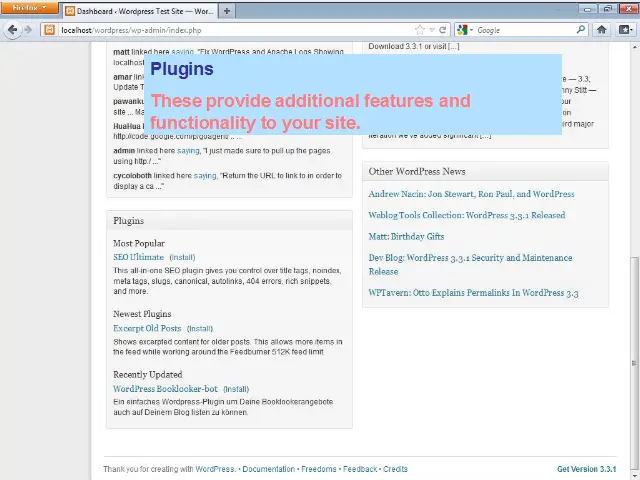Minimize the Firefox window
This screenshot has height=480, width=640.
[x=588, y=9]
